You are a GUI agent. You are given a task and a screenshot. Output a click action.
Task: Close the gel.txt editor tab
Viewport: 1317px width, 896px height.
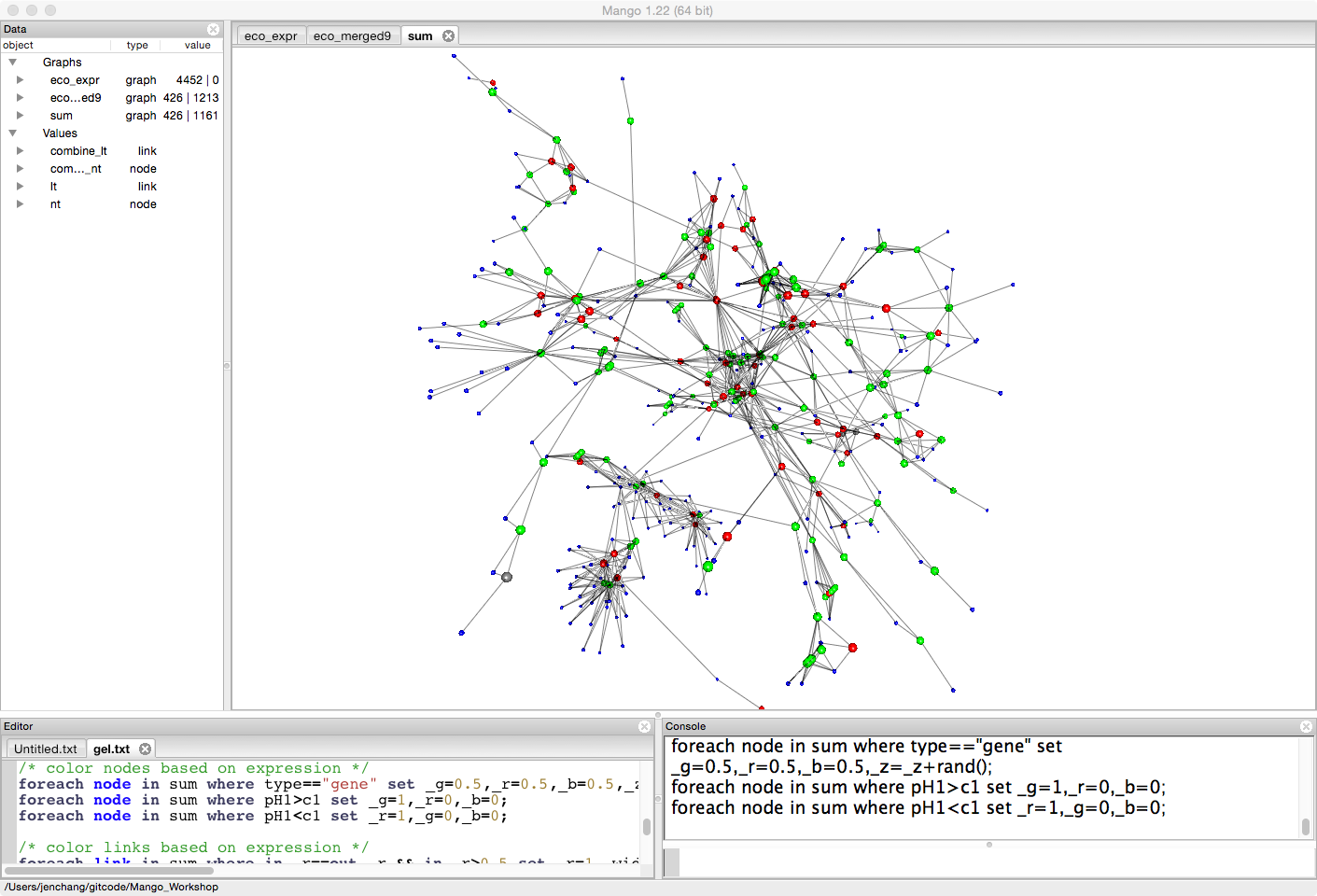pyautogui.click(x=145, y=749)
